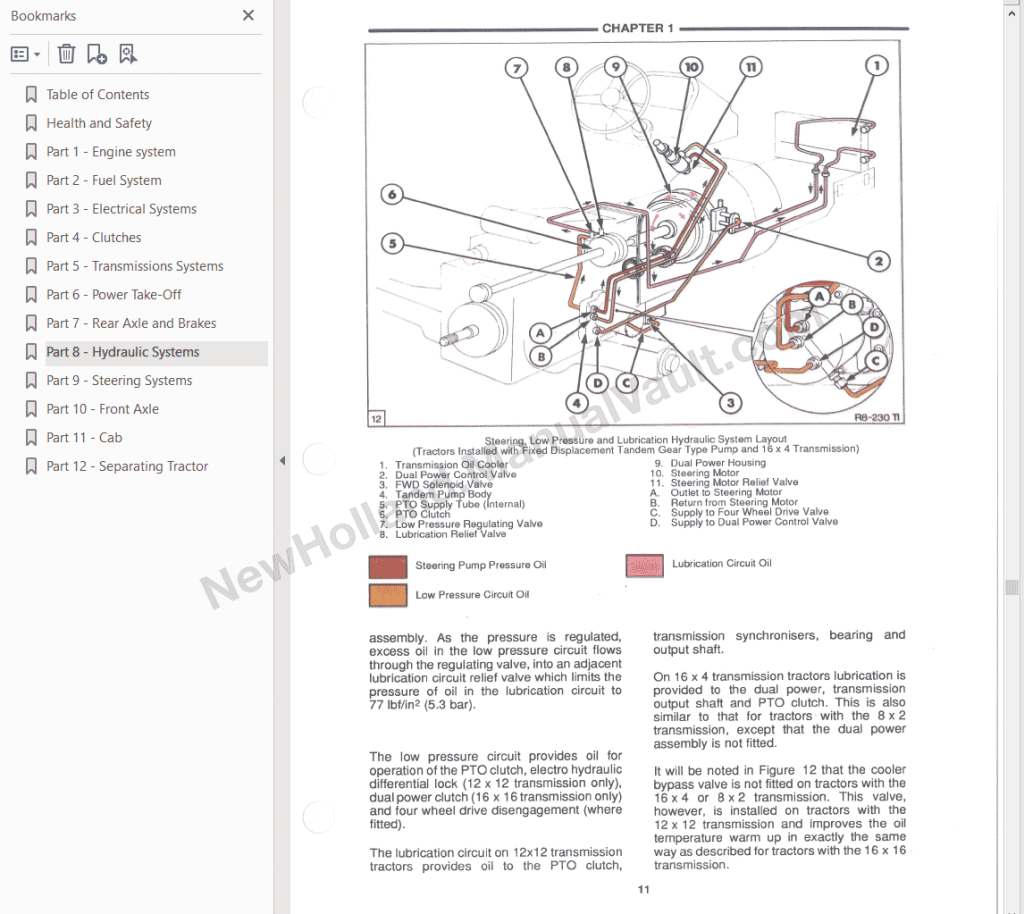Add a new bookmark
The image size is (1024, 914).
[97, 54]
